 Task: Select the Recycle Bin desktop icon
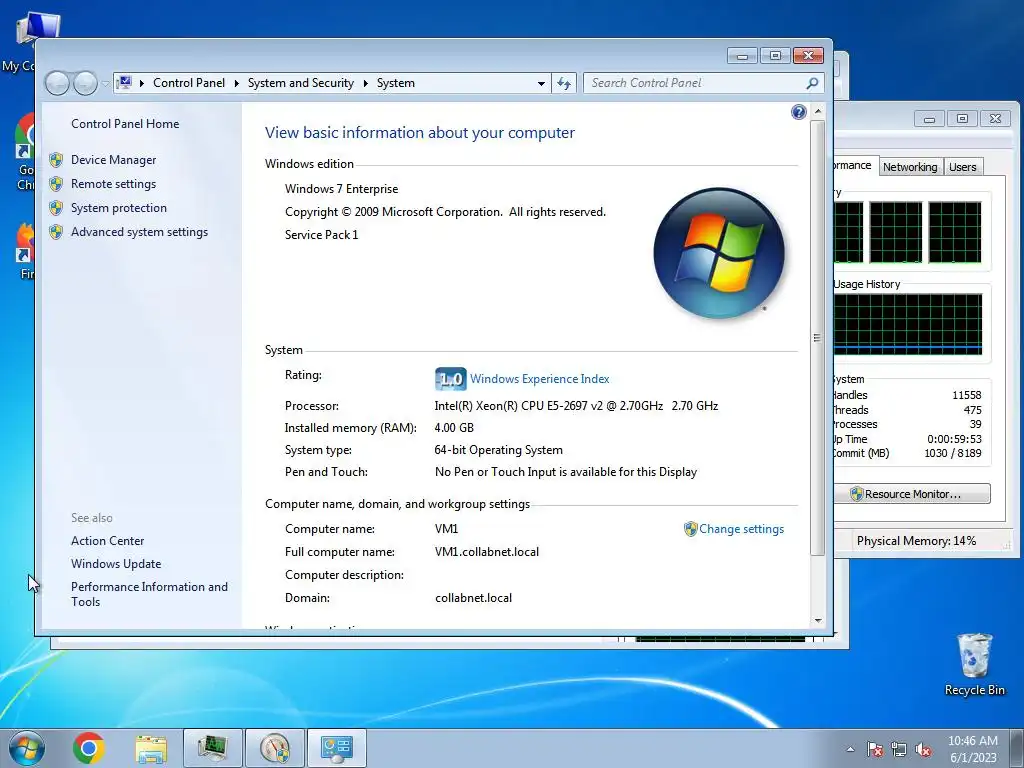974,665
